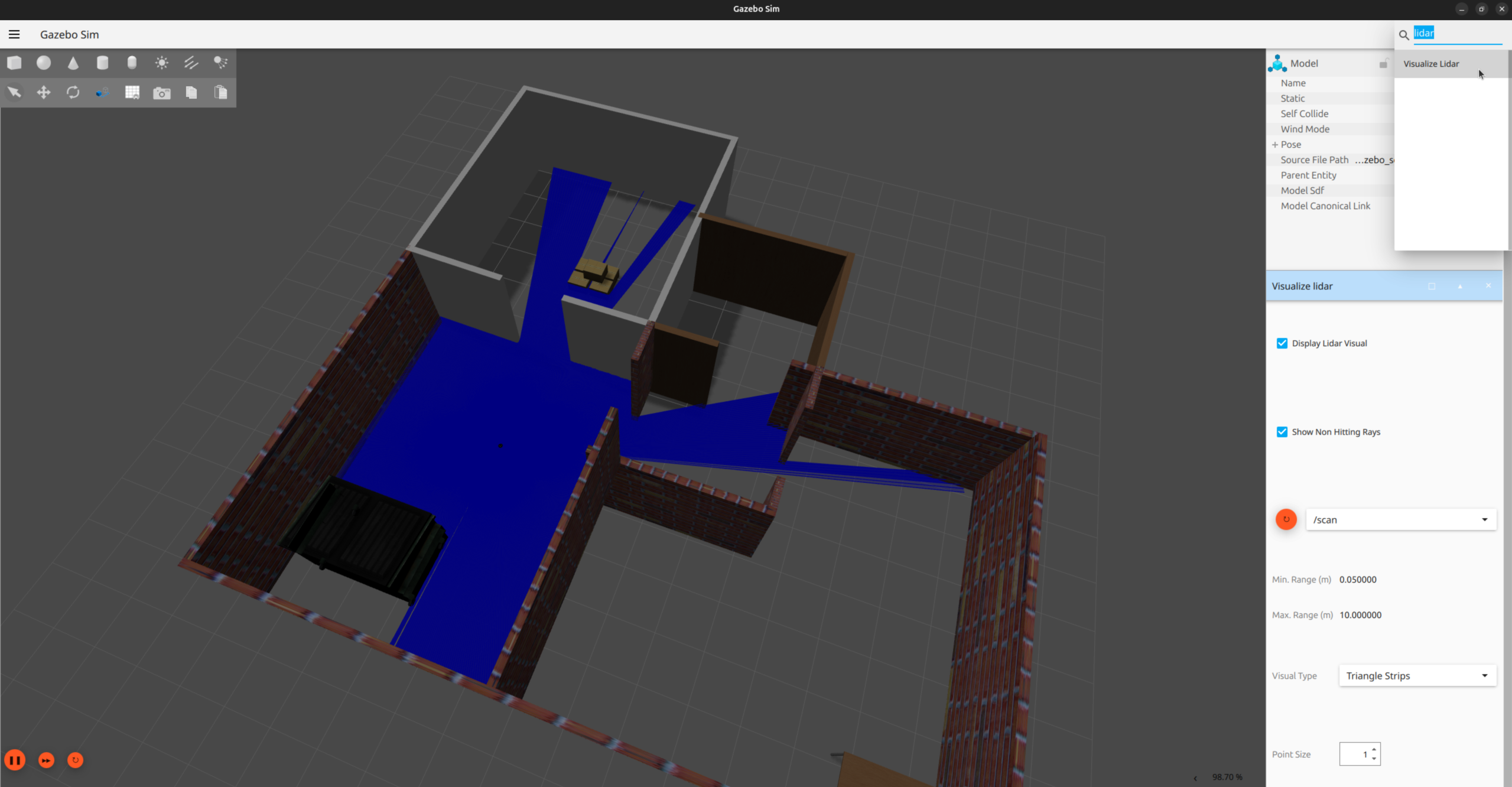Insert a sphere shape
Image resolution: width=1512 pixels, height=787 pixels.
pyautogui.click(x=44, y=63)
